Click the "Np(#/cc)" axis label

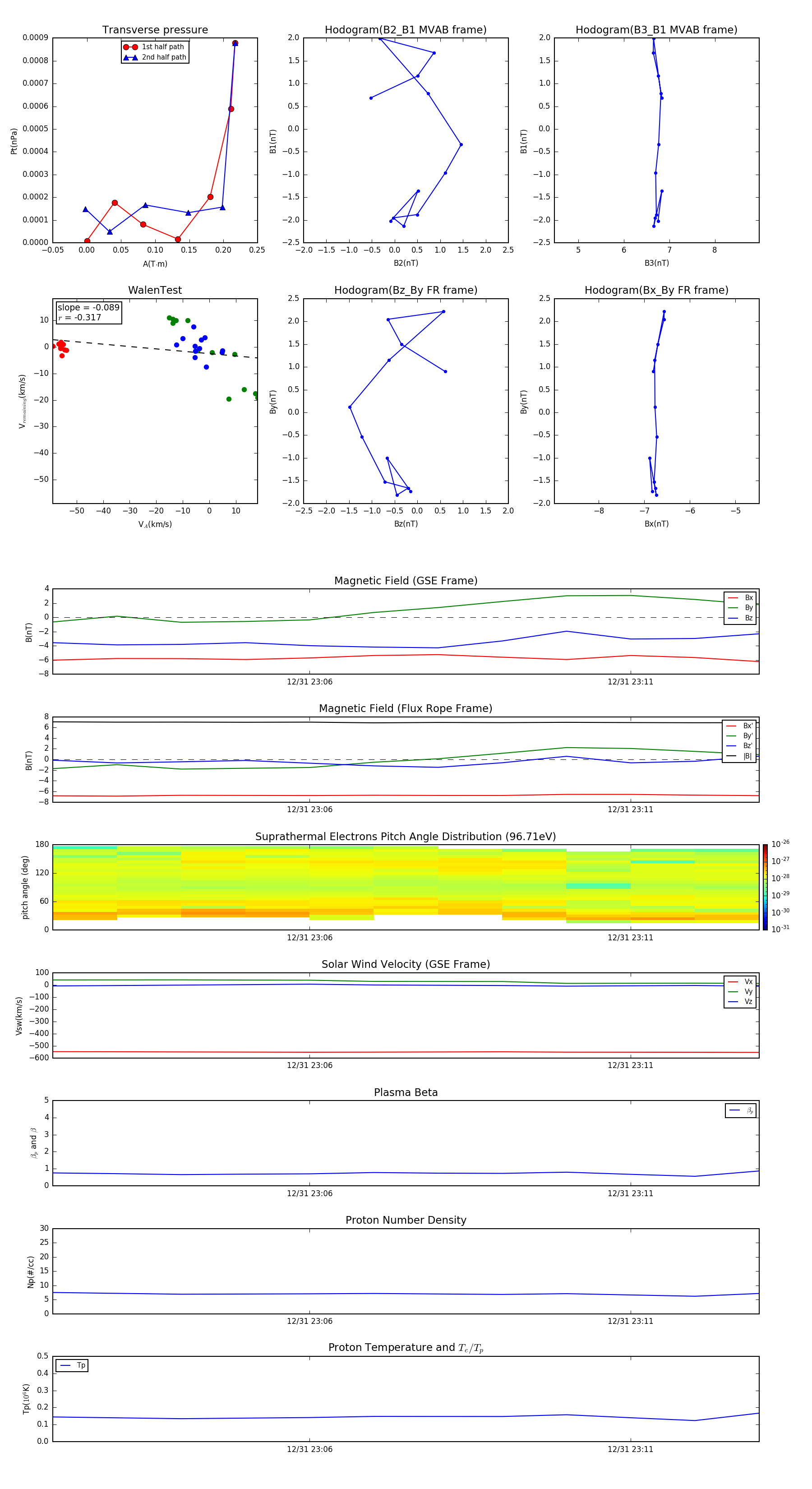31,1272
